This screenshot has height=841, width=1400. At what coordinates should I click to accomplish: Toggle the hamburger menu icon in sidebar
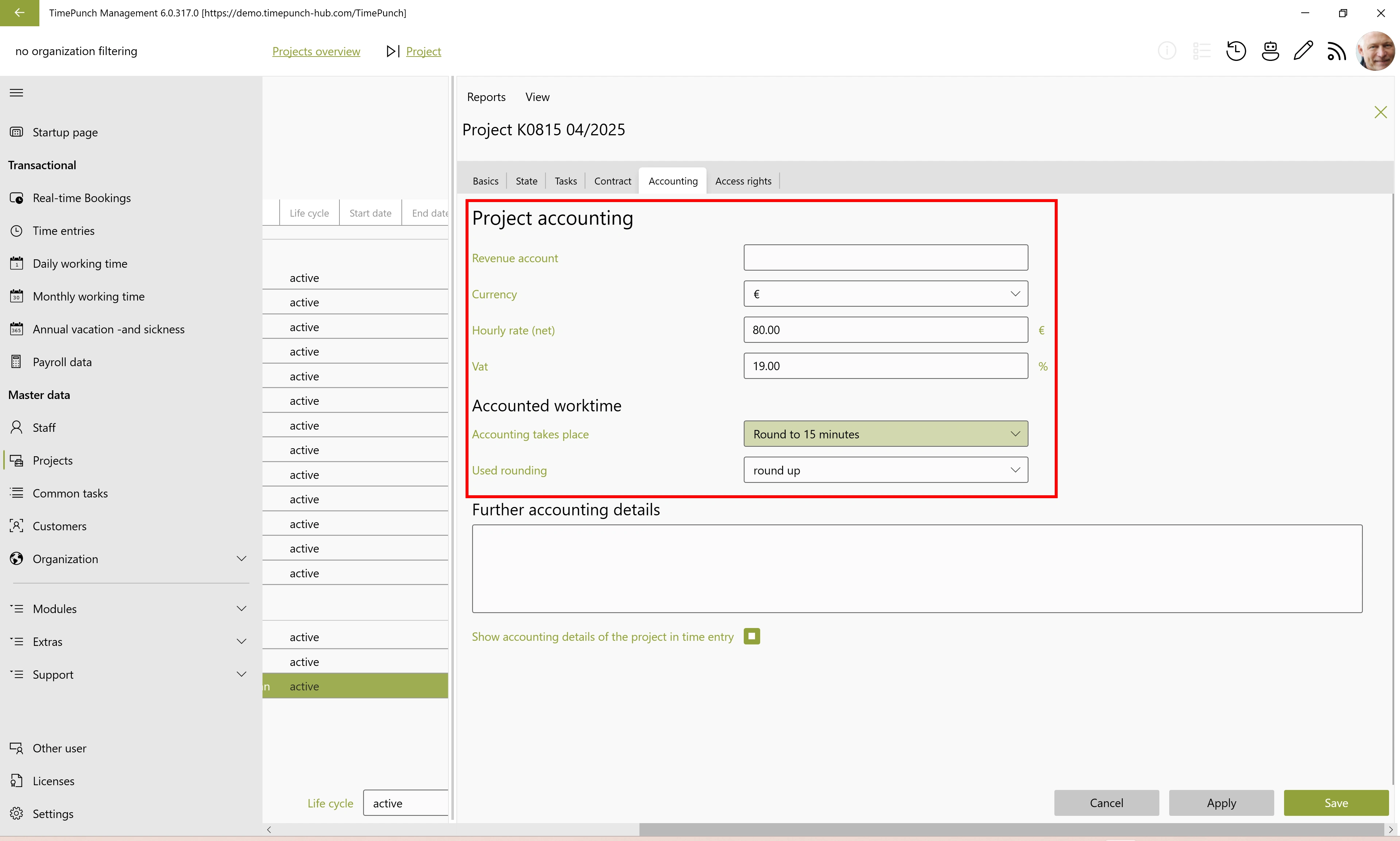pyautogui.click(x=16, y=93)
